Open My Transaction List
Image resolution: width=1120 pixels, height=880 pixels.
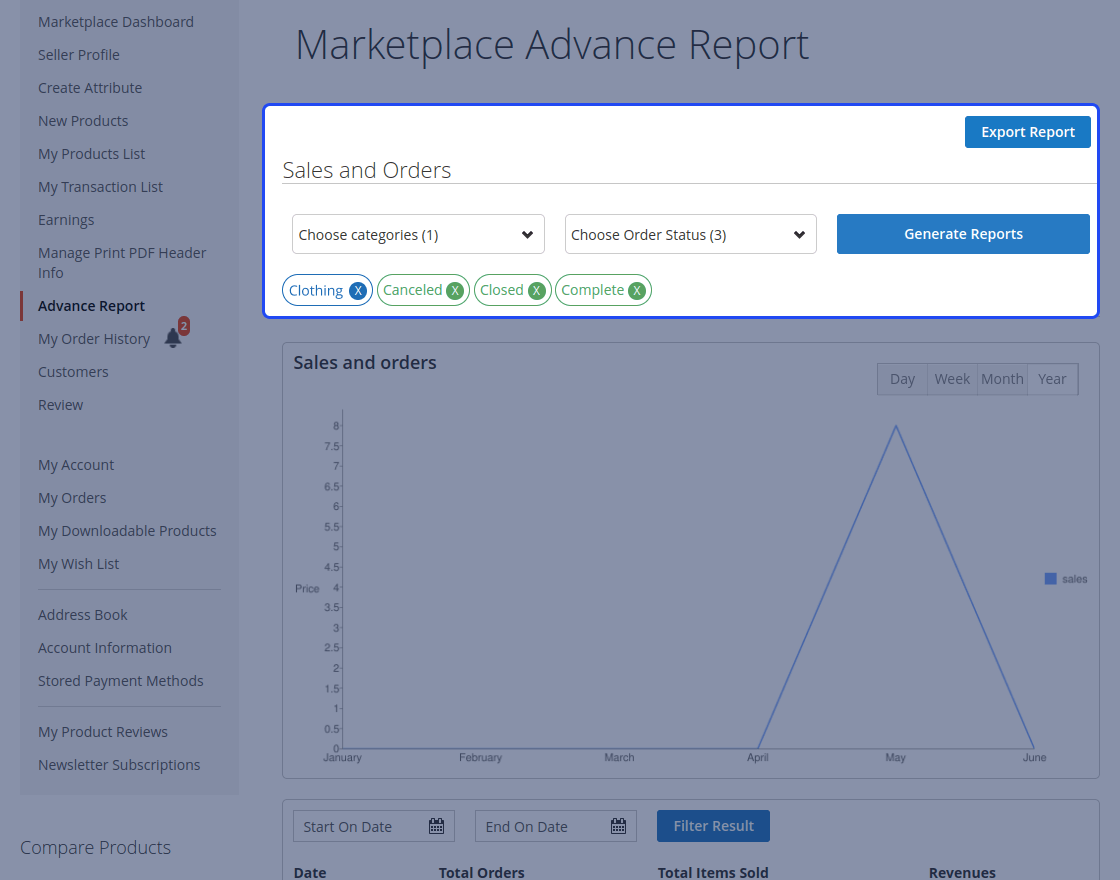click(100, 187)
